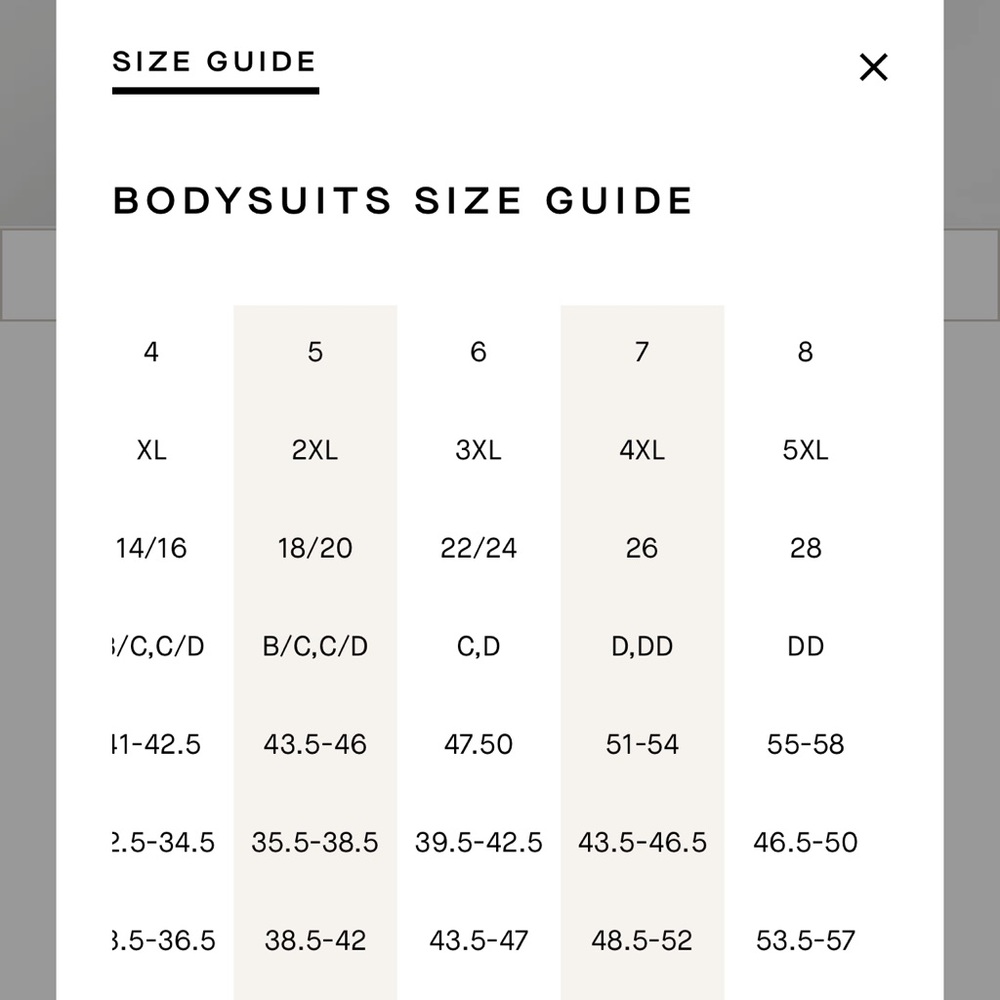Click the XL size cell
Image resolution: width=1000 pixels, height=1000 pixels.
152,450
